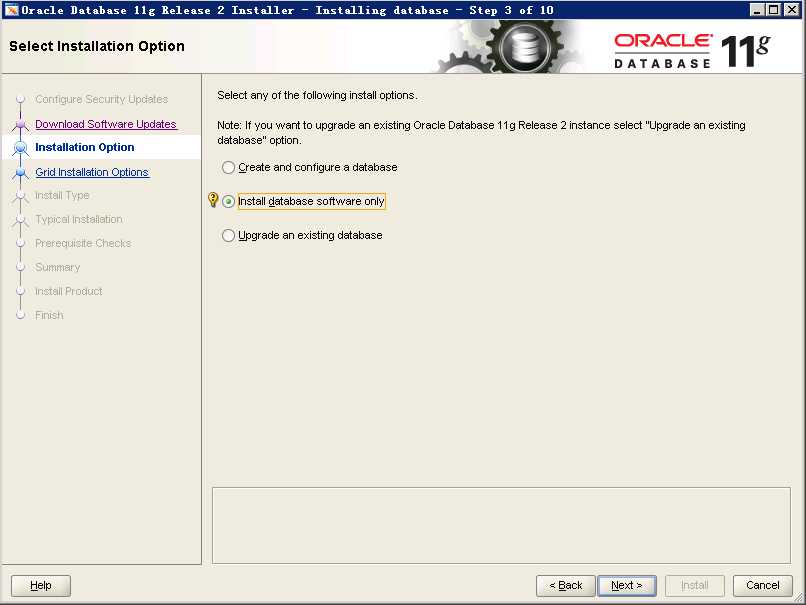
Task: Cancel the installer
Action: (763, 585)
